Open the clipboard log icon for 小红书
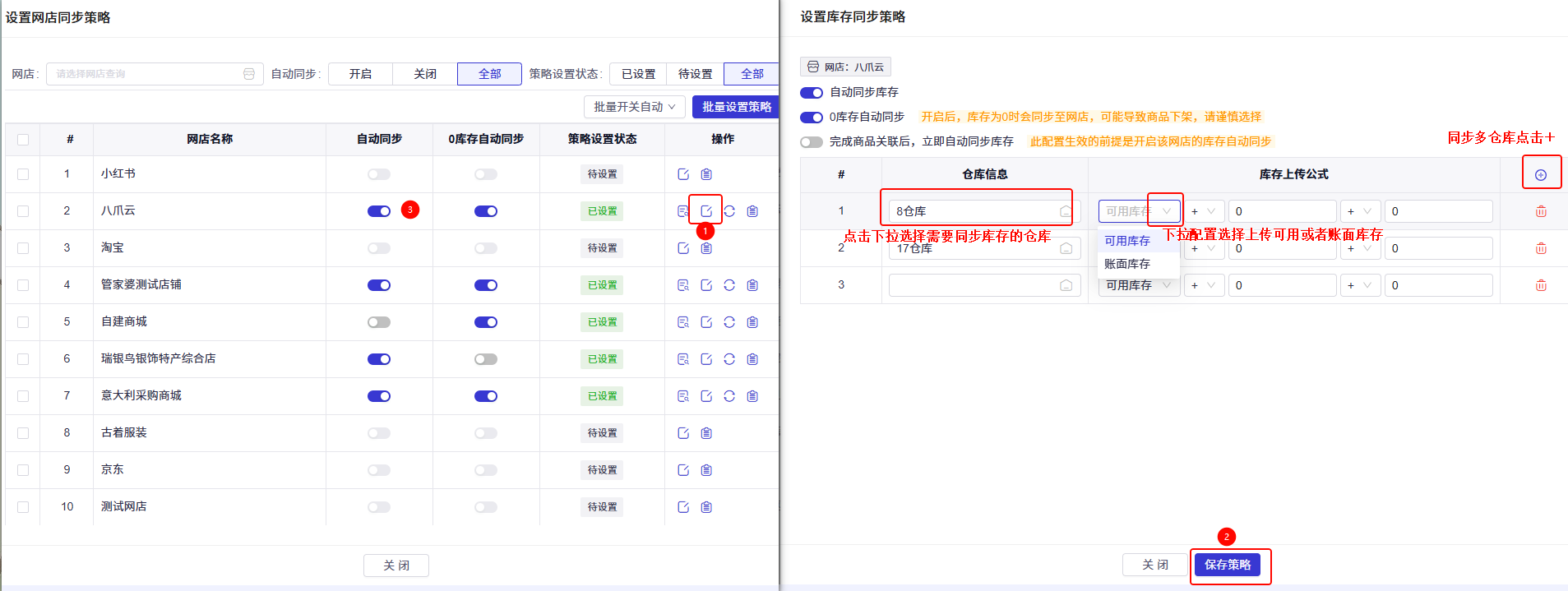This screenshot has height=591, width=1568. point(706,174)
